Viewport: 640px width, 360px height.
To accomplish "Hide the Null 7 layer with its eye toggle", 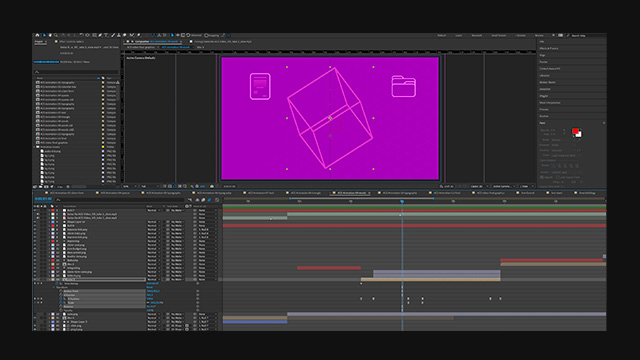I will pos(35,210).
